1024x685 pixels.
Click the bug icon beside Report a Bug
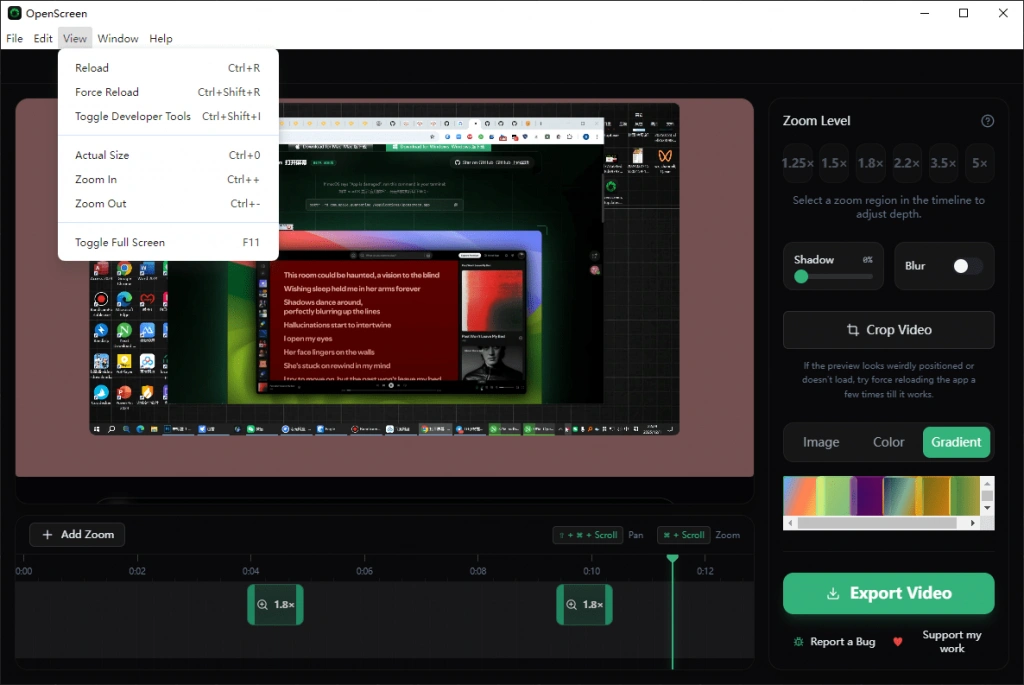point(798,642)
